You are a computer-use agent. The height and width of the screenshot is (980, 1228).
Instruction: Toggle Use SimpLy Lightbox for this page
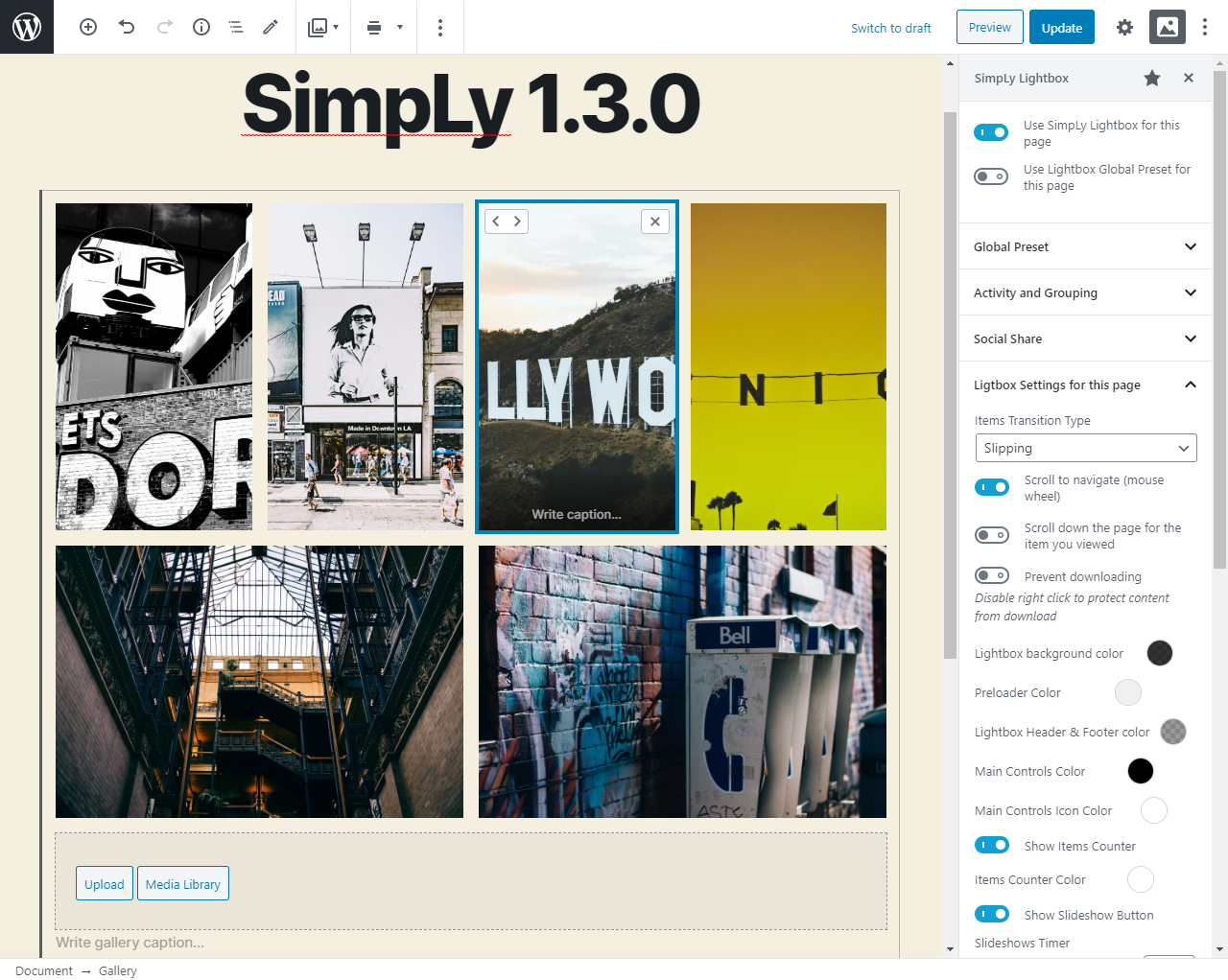(x=991, y=132)
